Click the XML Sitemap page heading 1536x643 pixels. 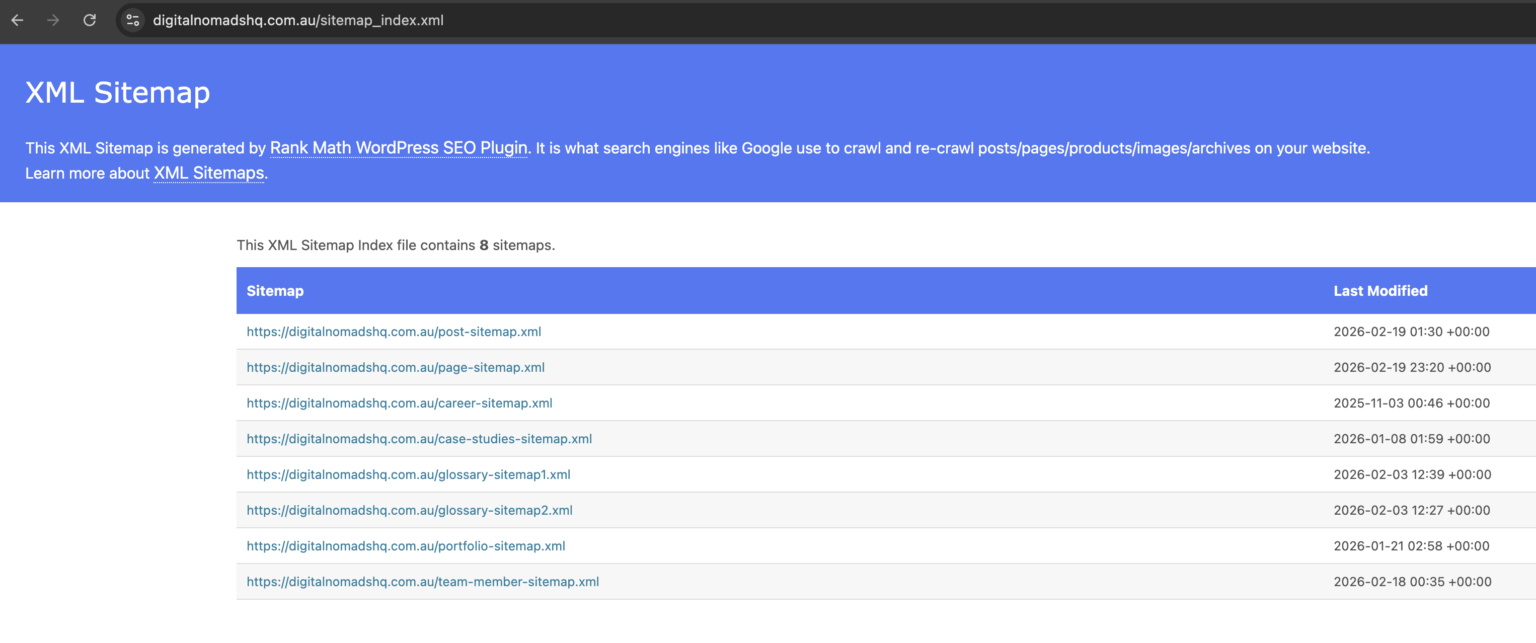[x=117, y=91]
